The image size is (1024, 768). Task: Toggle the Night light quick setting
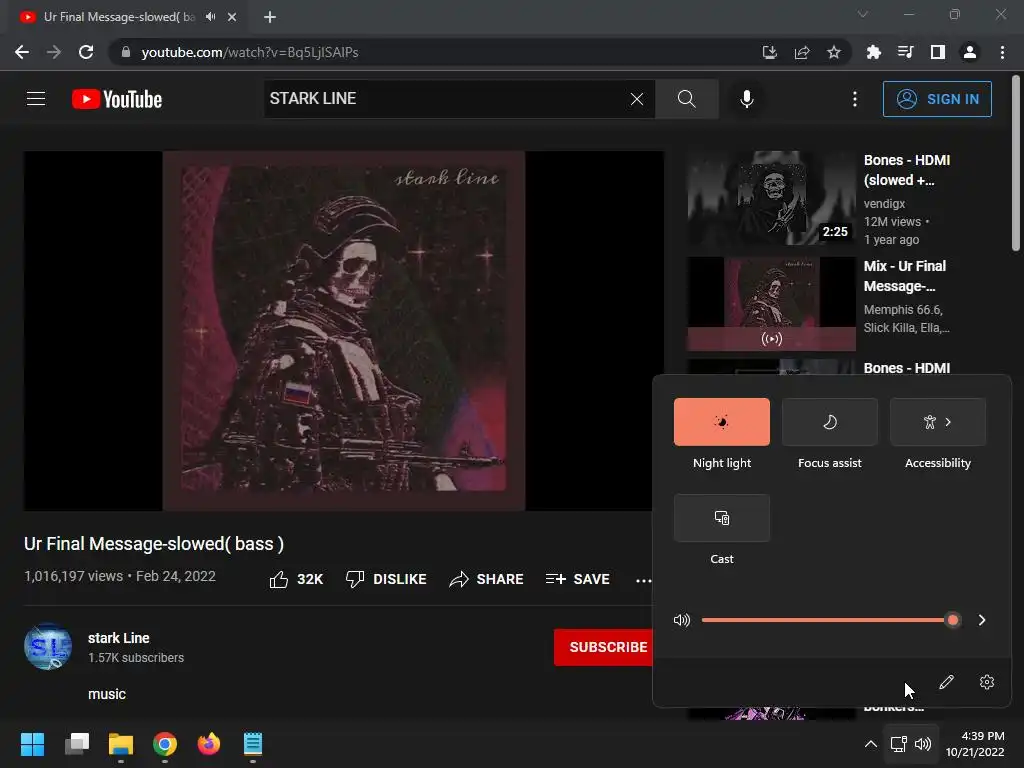722,422
